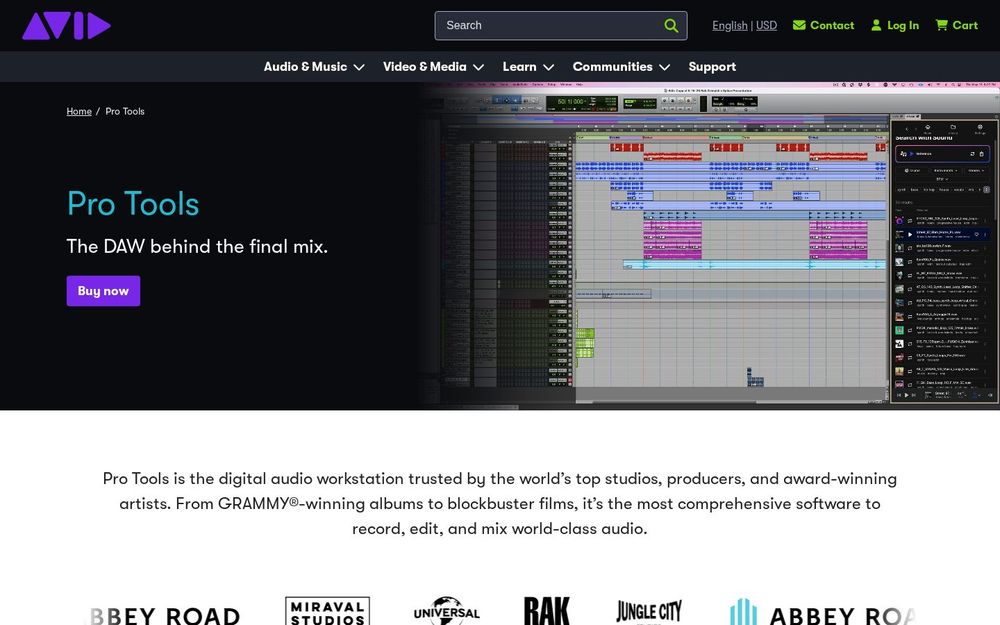
Task: Click the Log In person icon
Action: [876, 25]
